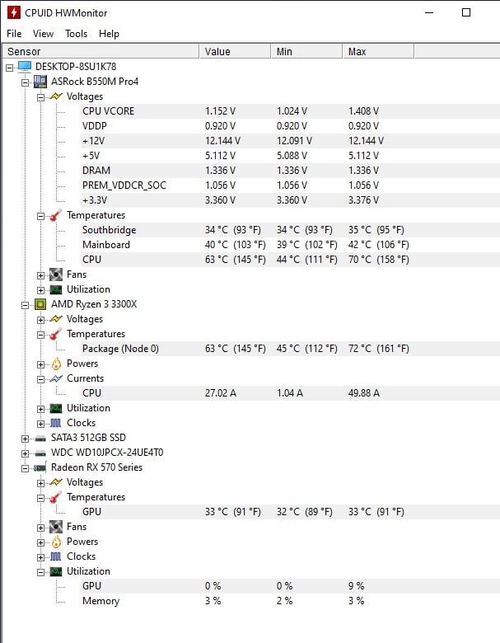Image resolution: width=500 pixels, height=643 pixels.
Task: Open the View menu
Action: (x=43, y=34)
